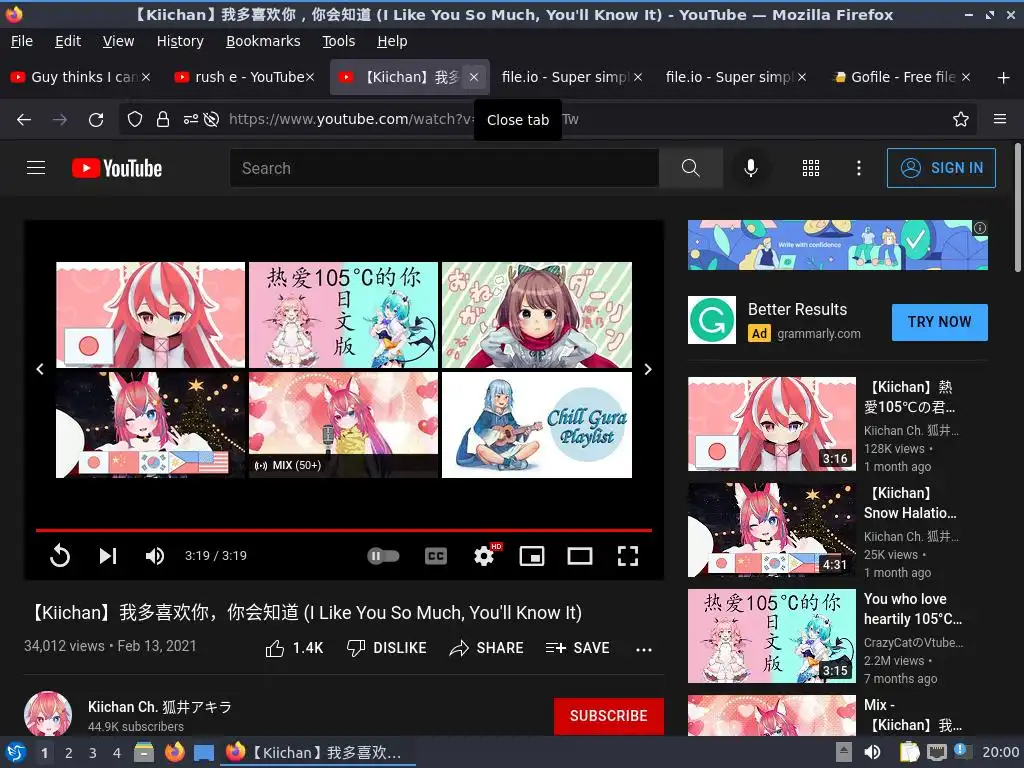Screen dimensions: 1024x768
Task: Open player settings gear icon
Action: [484, 556]
